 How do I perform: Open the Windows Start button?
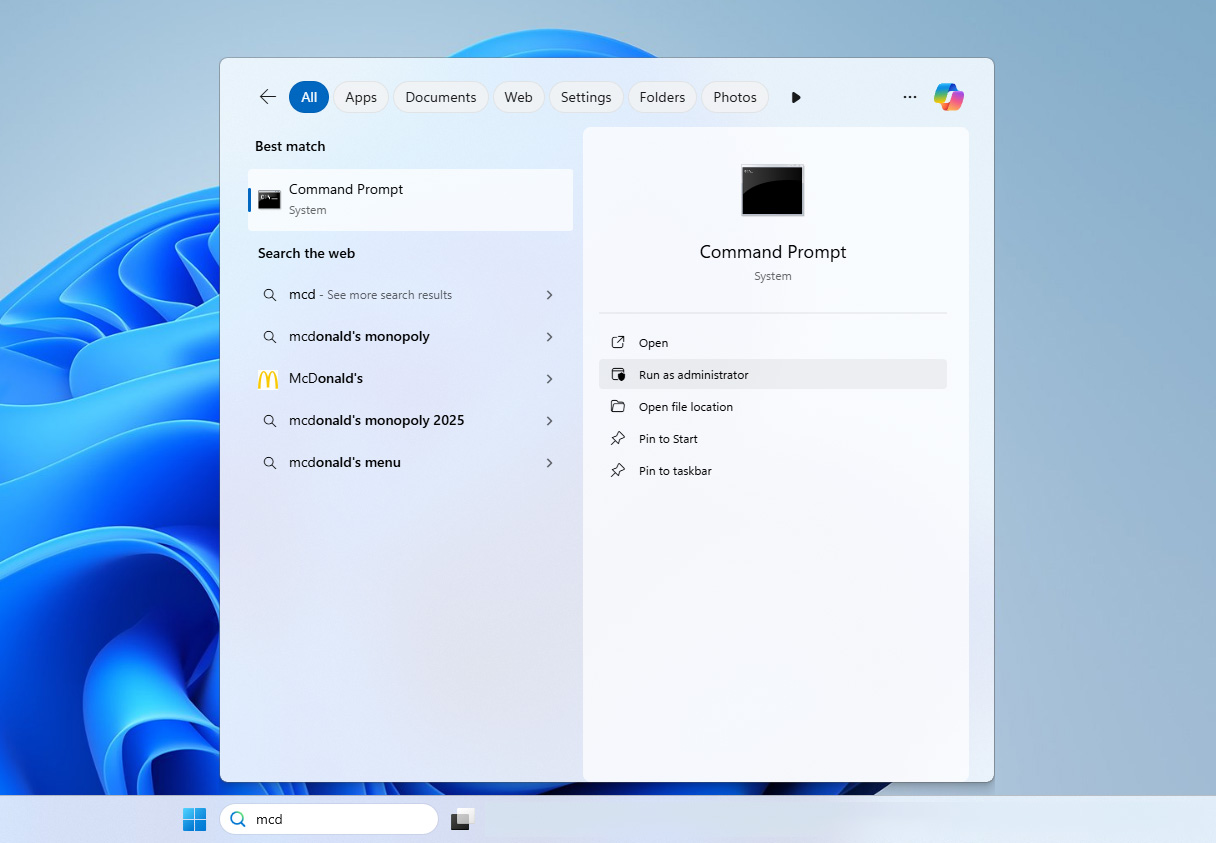tap(194, 819)
